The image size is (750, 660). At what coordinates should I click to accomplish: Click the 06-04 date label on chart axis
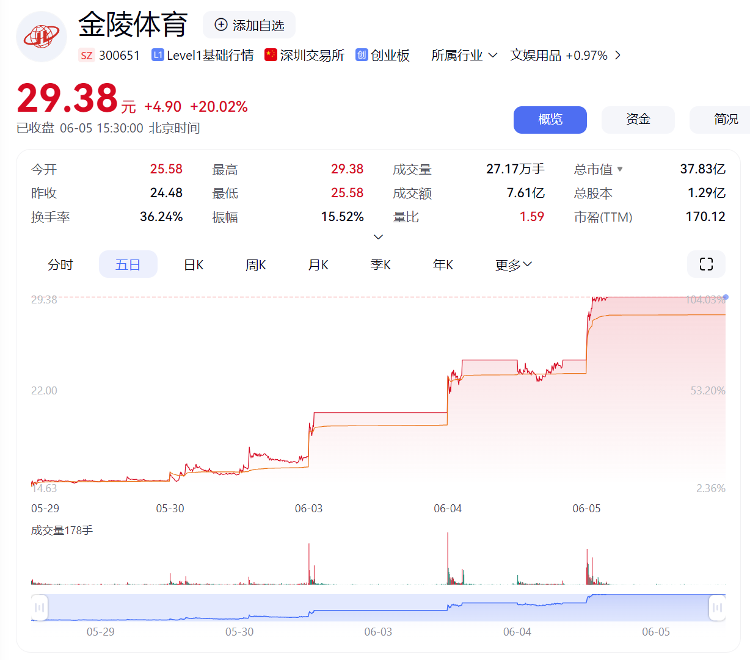(447, 508)
